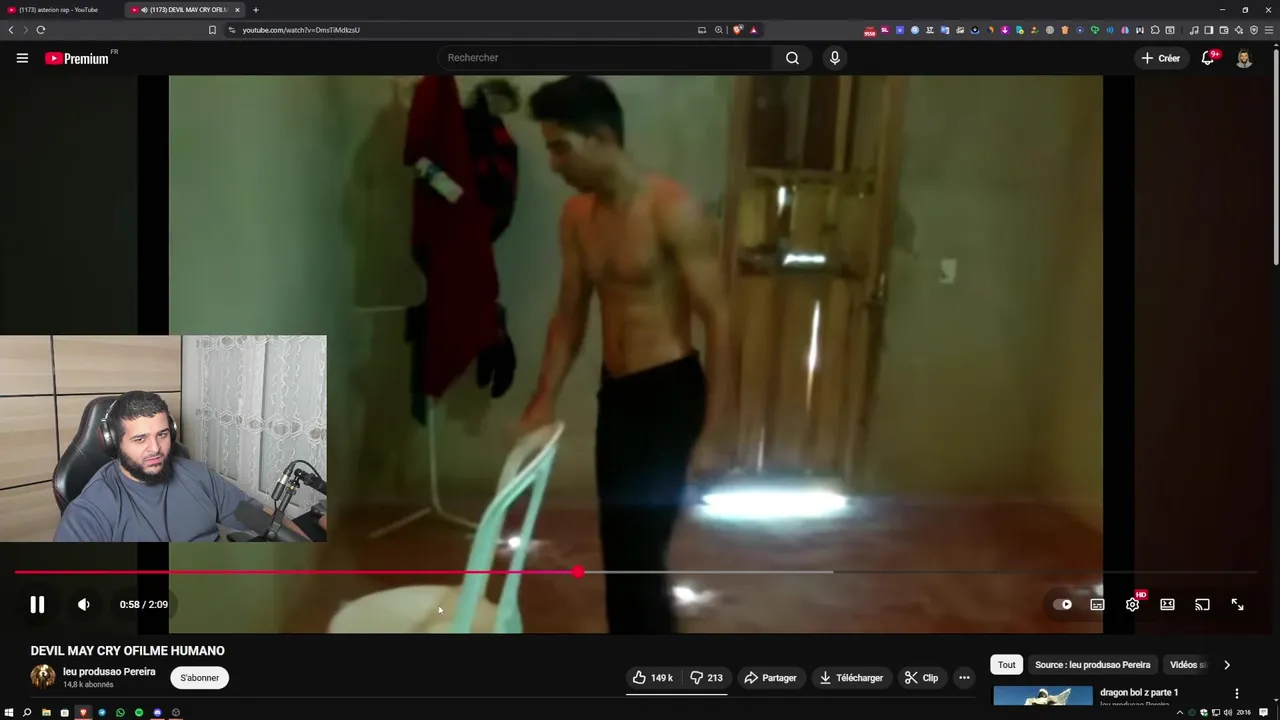The height and width of the screenshot is (720, 1280).
Task: Open the Windows notification center
Action: (1263, 712)
